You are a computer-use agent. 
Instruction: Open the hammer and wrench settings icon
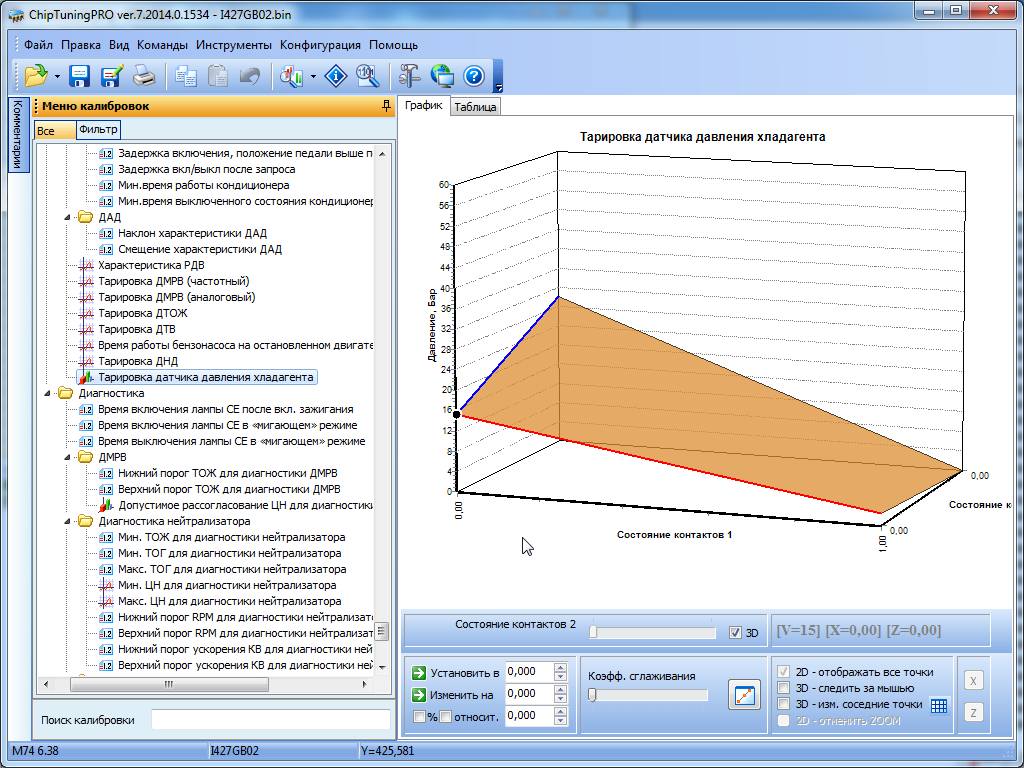[410, 76]
